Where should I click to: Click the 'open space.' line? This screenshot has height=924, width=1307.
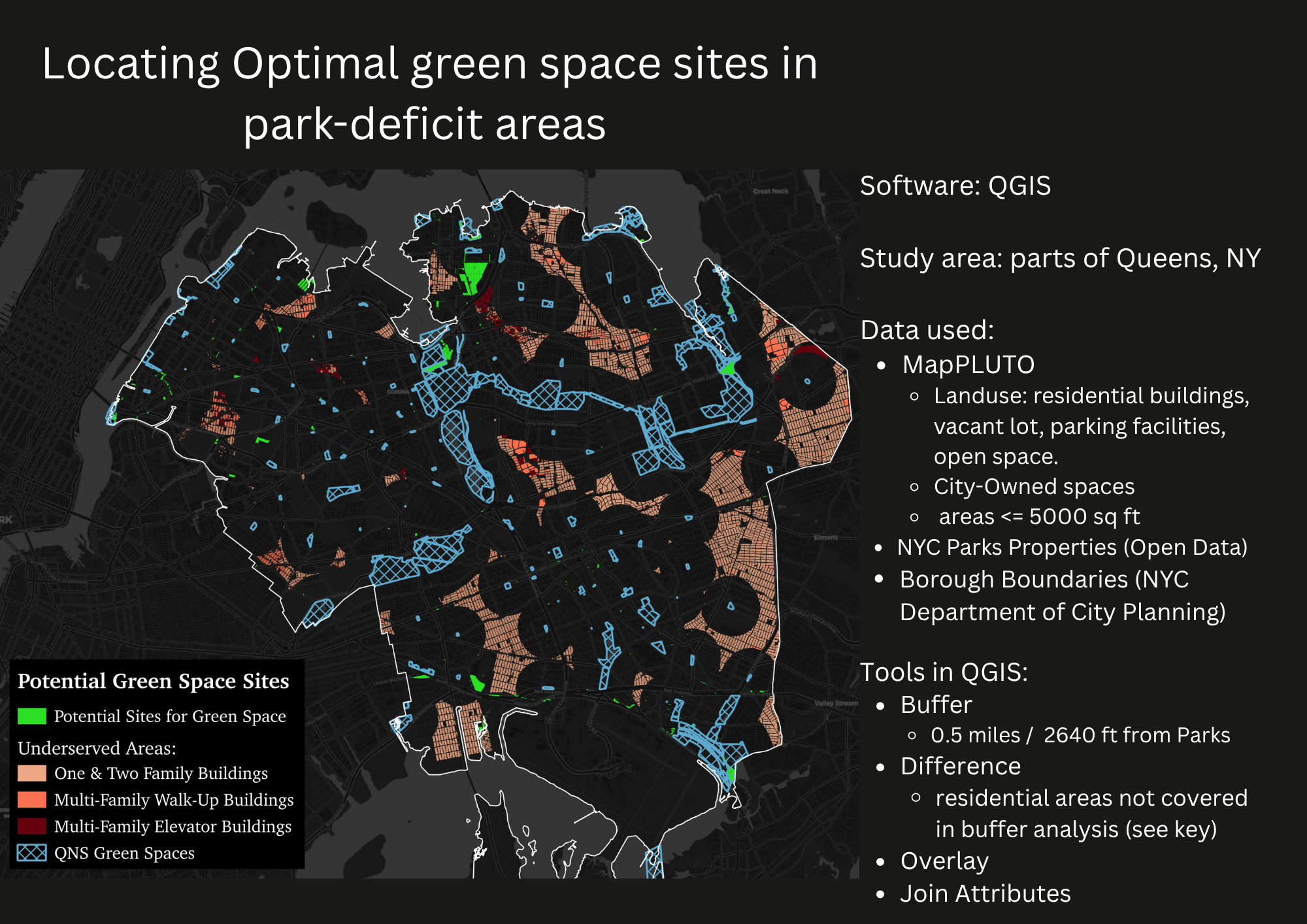coord(996,457)
